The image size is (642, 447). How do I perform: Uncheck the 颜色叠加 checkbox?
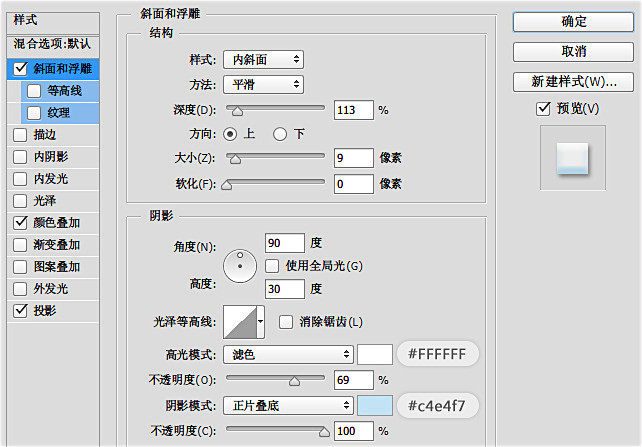(20, 223)
